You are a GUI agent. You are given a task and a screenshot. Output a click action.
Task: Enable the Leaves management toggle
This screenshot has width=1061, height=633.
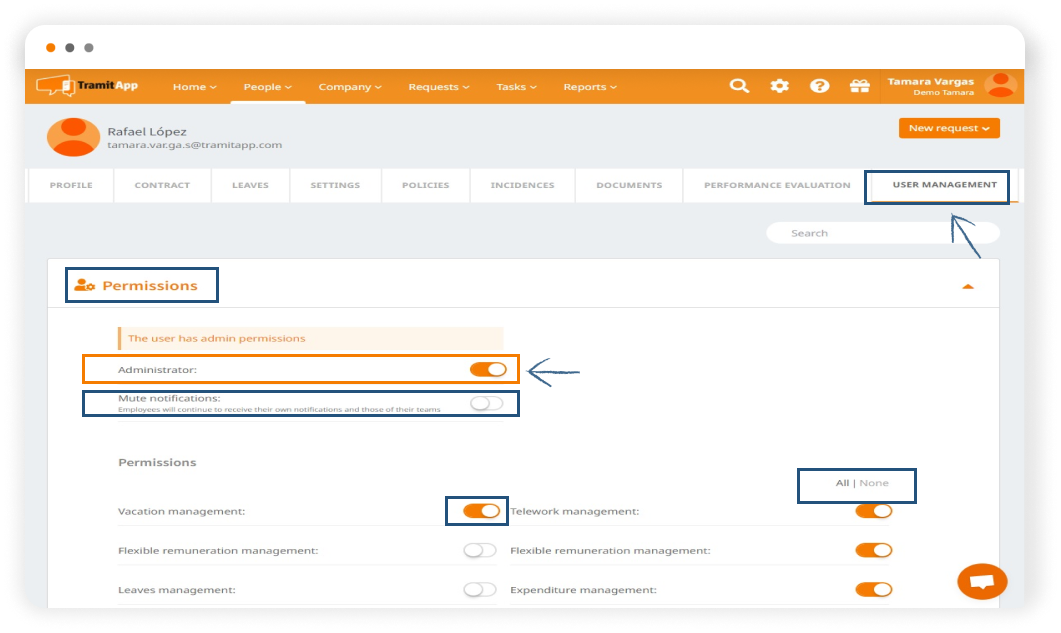[480, 590]
